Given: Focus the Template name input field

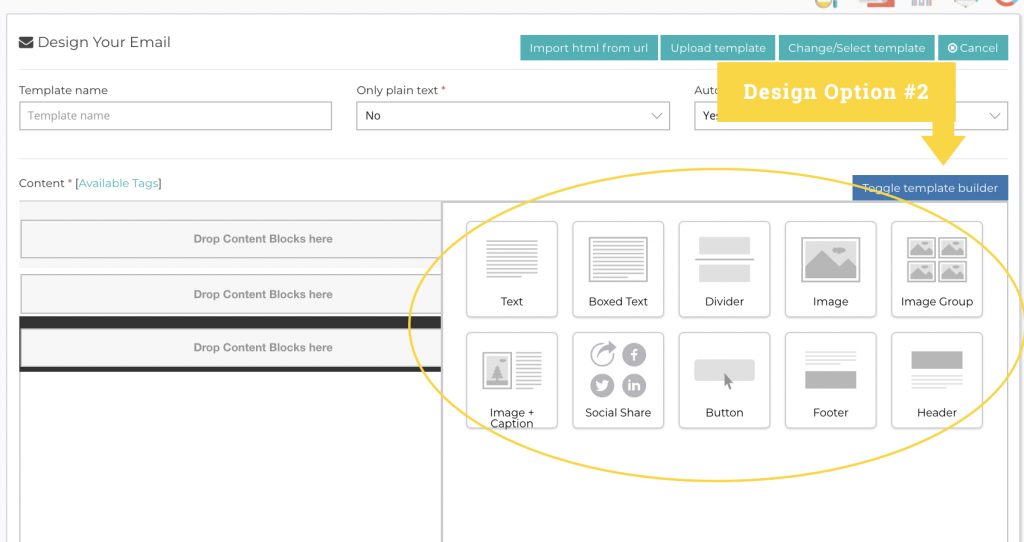Looking at the screenshot, I should coord(176,116).
